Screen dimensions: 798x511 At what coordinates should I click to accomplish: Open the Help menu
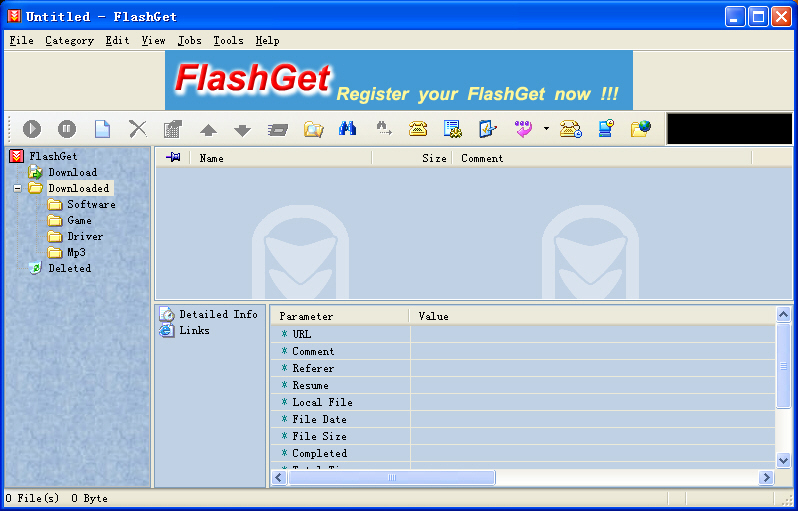(x=267, y=41)
